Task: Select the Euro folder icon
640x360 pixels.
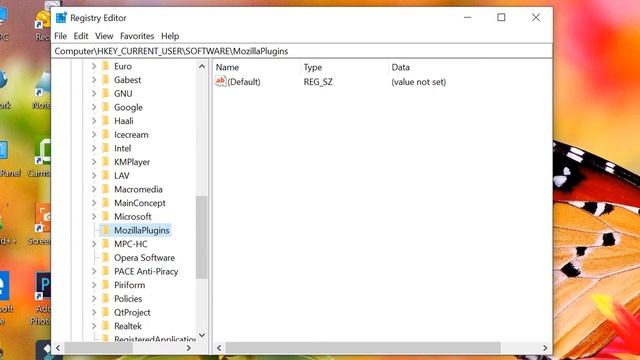Action: click(105, 66)
